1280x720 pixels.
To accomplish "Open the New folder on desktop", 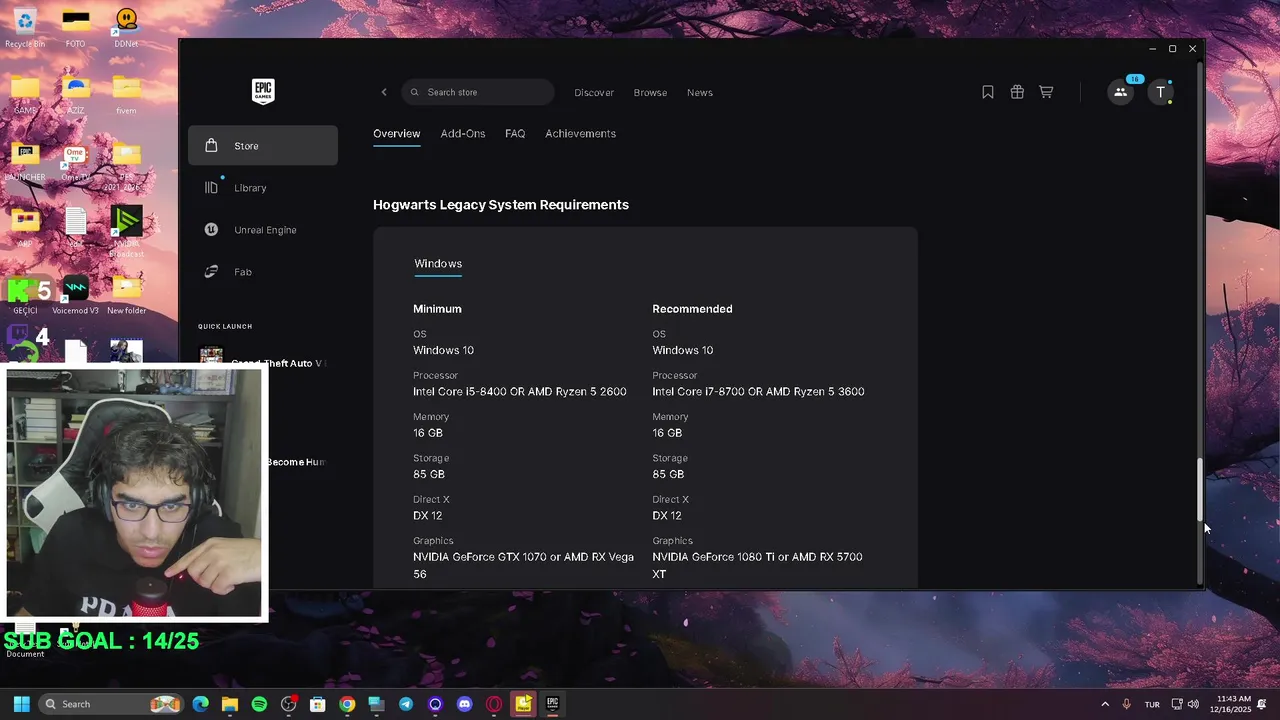I will (126, 295).
